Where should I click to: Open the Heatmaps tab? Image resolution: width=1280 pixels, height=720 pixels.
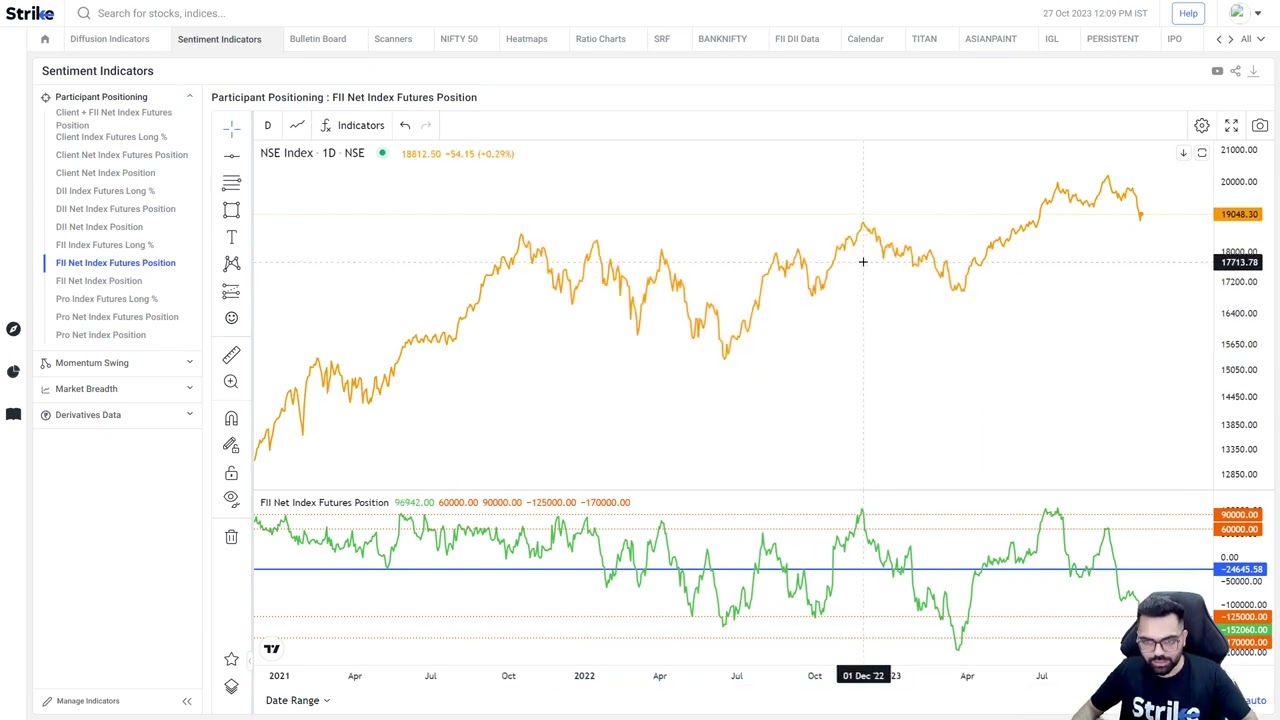coord(526,39)
